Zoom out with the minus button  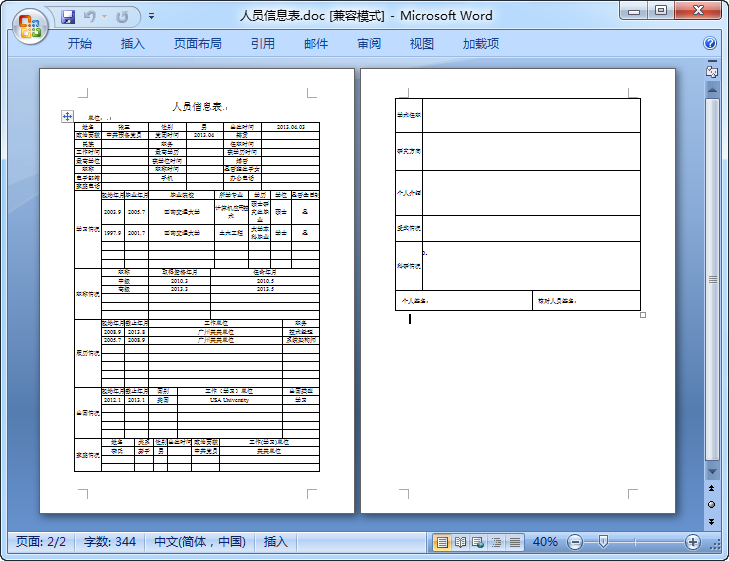pos(575,542)
